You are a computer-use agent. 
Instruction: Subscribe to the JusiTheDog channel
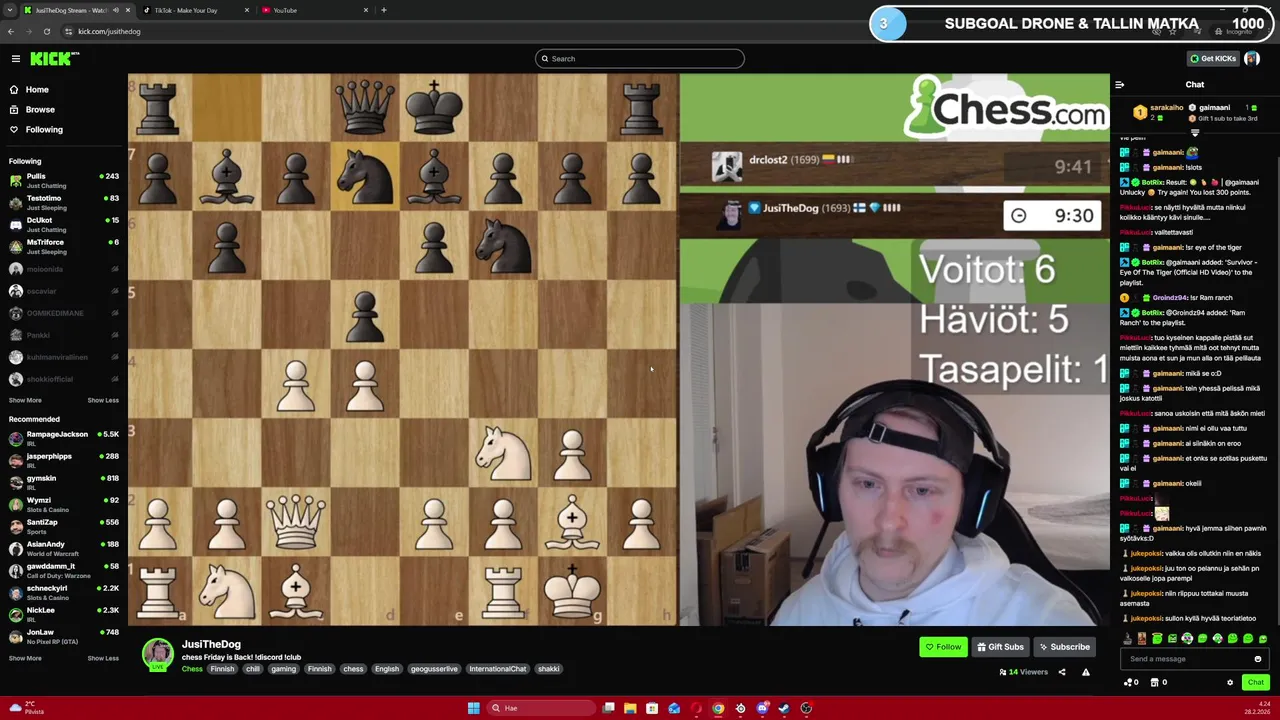tap(1064, 647)
